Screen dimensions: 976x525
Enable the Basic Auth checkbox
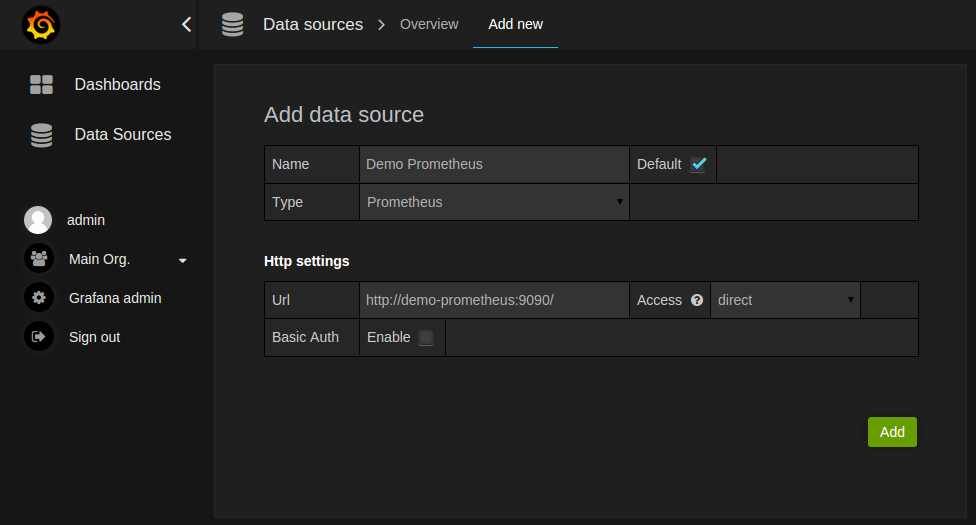[x=426, y=338]
